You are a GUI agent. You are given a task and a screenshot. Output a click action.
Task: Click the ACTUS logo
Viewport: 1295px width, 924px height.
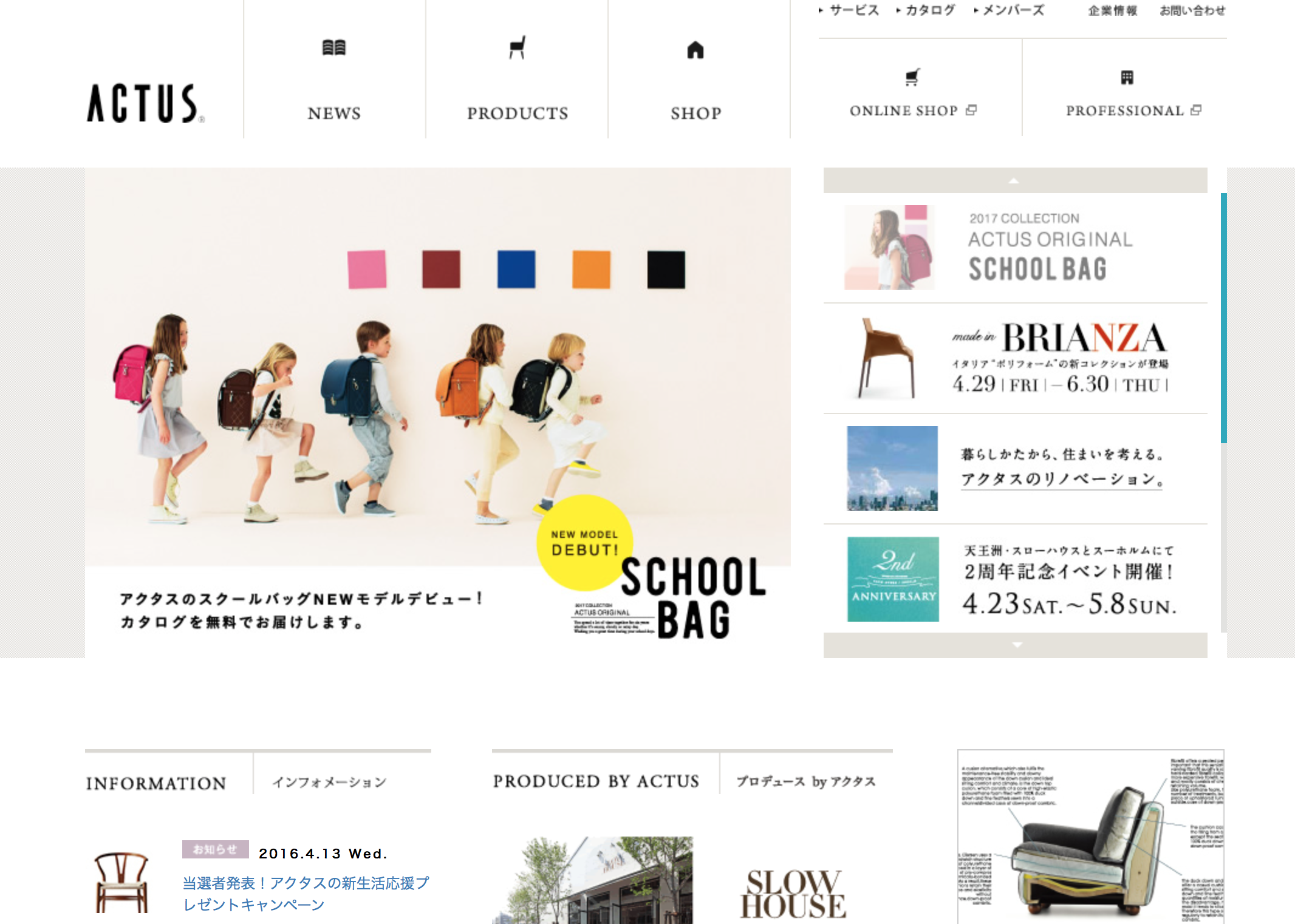point(146,103)
